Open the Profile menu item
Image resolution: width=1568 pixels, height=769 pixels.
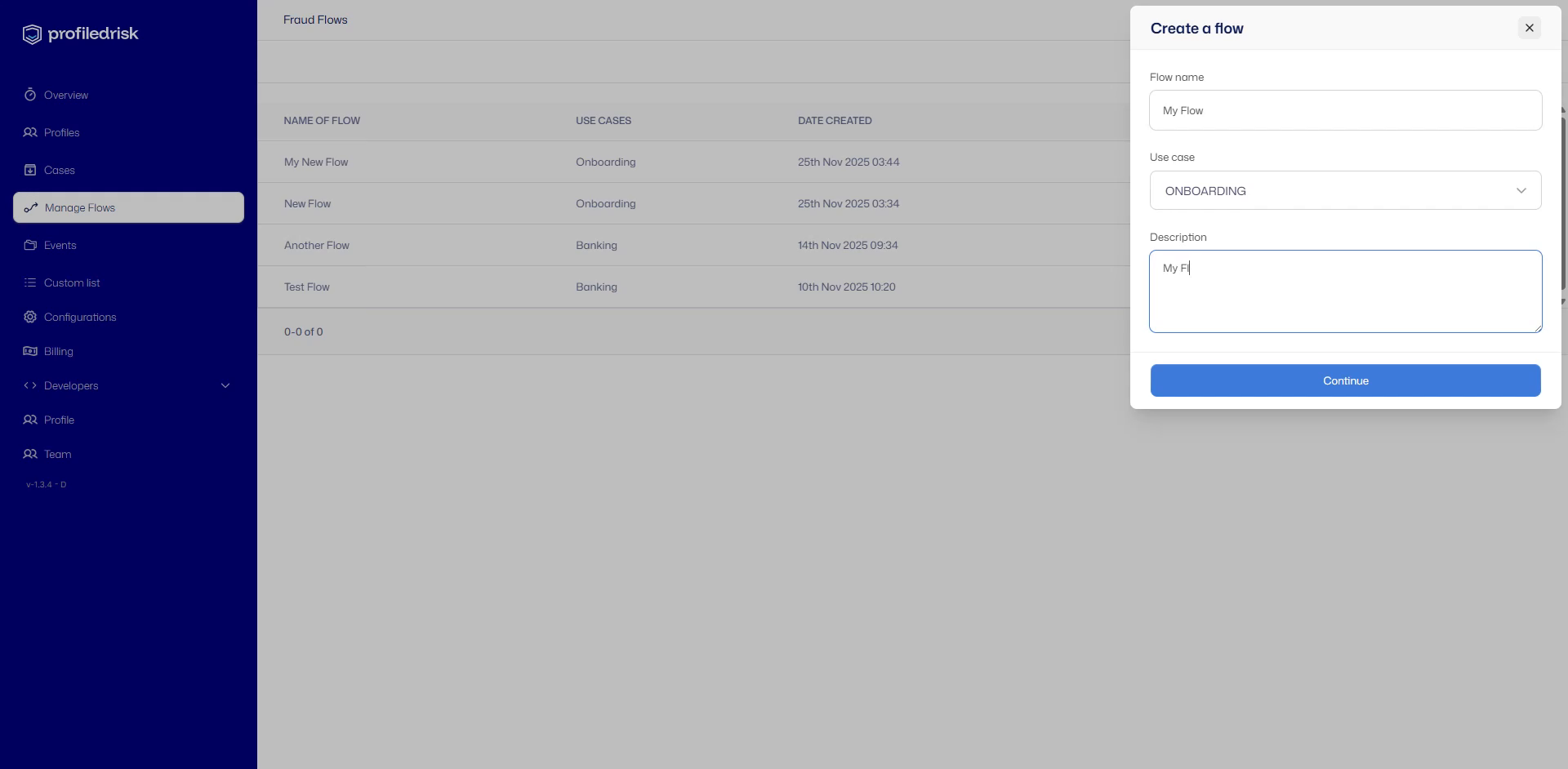[58, 420]
